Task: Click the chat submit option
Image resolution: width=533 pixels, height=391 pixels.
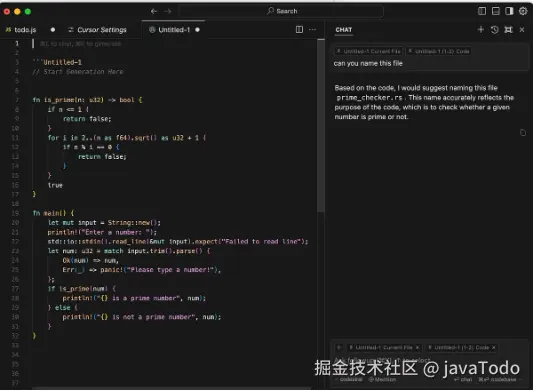Action: click(x=463, y=379)
